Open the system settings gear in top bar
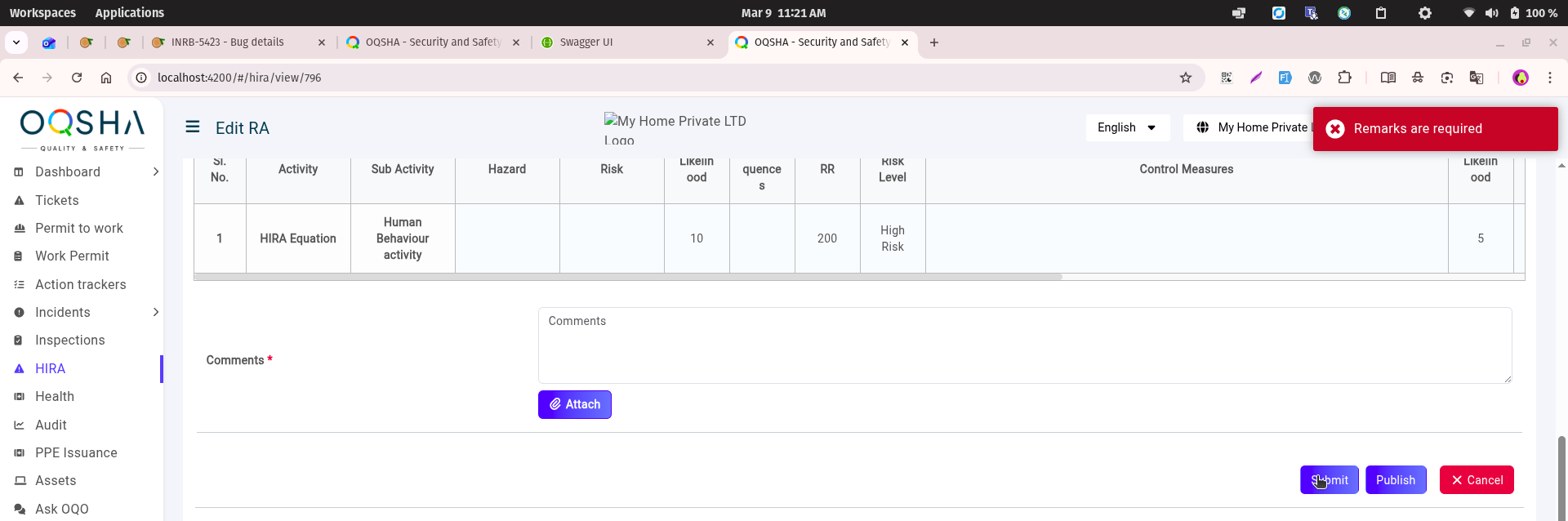1568x521 pixels. point(1425,13)
